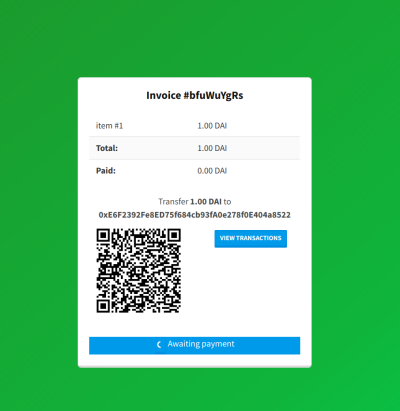Screen dimensions: 400x411
Task: Click QR code bottom-left finder square
Action: click(x=103, y=306)
